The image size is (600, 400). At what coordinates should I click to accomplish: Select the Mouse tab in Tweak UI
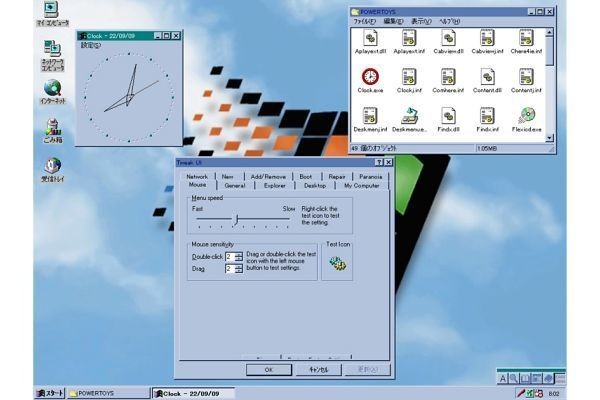click(197, 185)
